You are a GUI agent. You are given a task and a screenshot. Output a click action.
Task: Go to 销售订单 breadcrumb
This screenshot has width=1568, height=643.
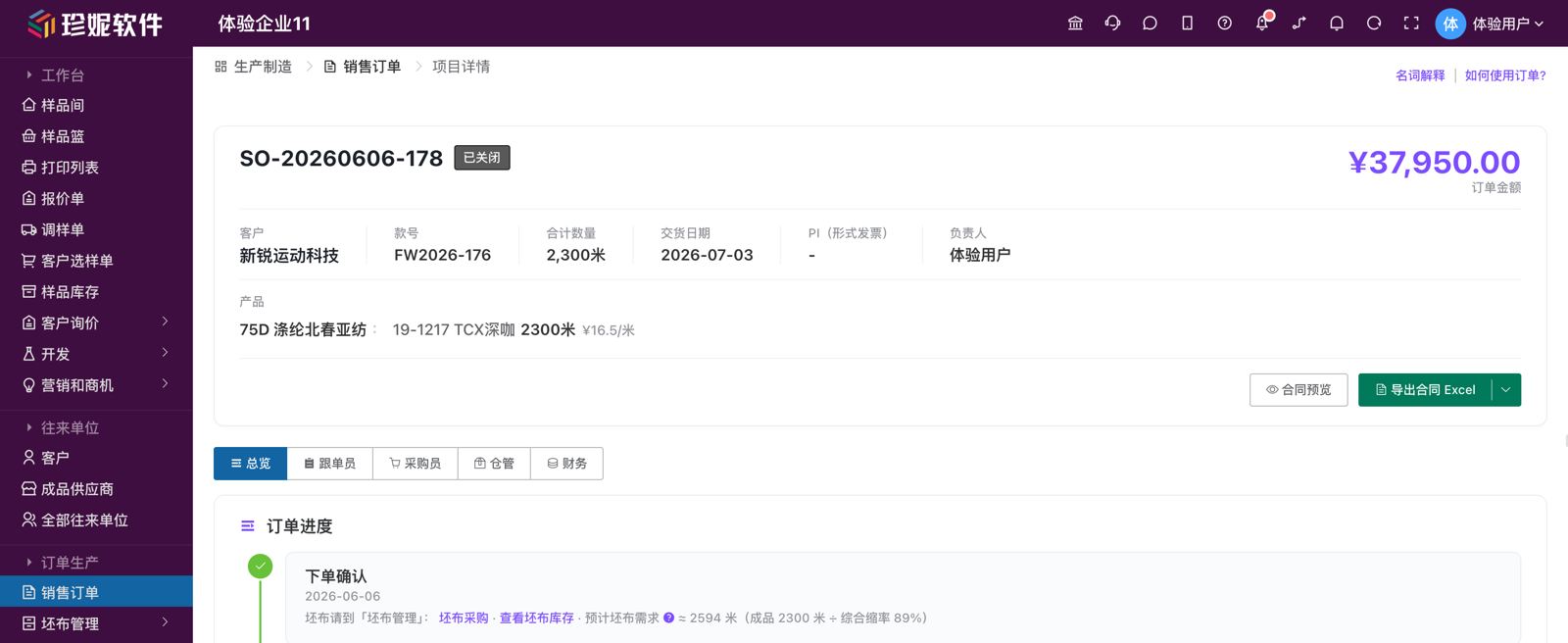pyautogui.click(x=363, y=67)
